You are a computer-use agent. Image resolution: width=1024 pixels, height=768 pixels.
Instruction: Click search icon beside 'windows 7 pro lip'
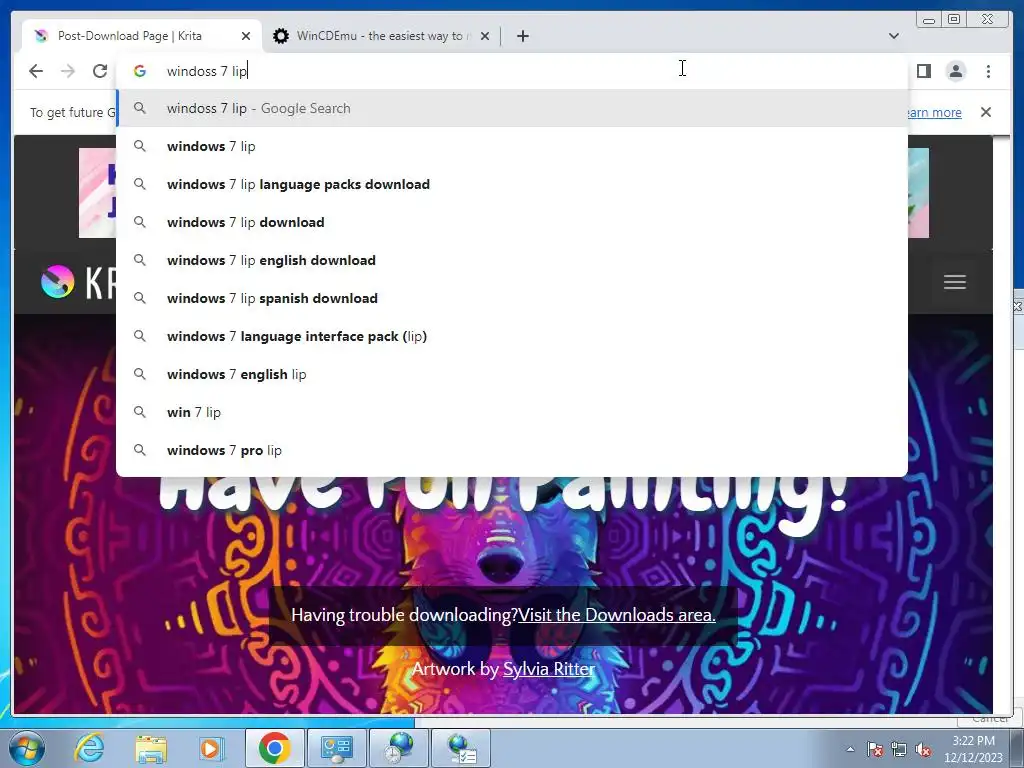(140, 450)
